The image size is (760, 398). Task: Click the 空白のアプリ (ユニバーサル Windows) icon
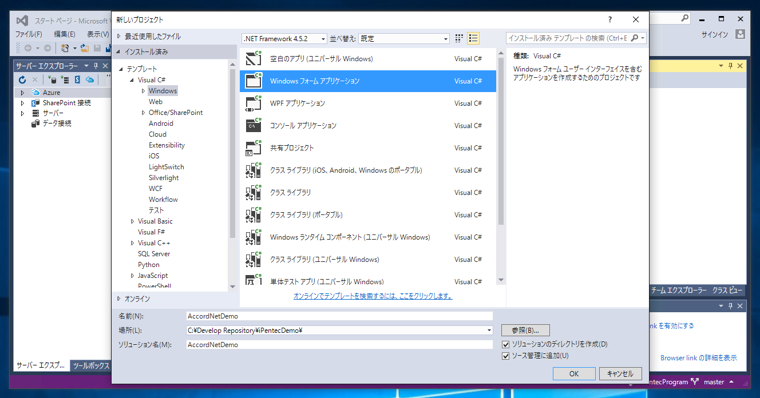[x=253, y=58]
